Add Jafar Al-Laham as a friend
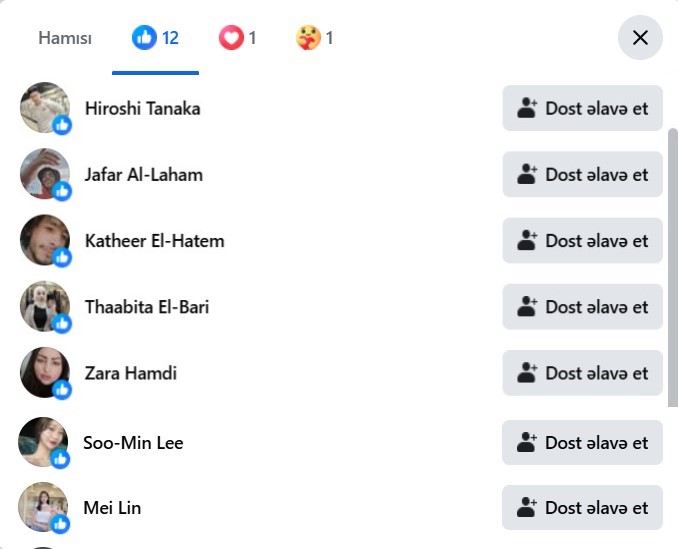 coord(582,174)
